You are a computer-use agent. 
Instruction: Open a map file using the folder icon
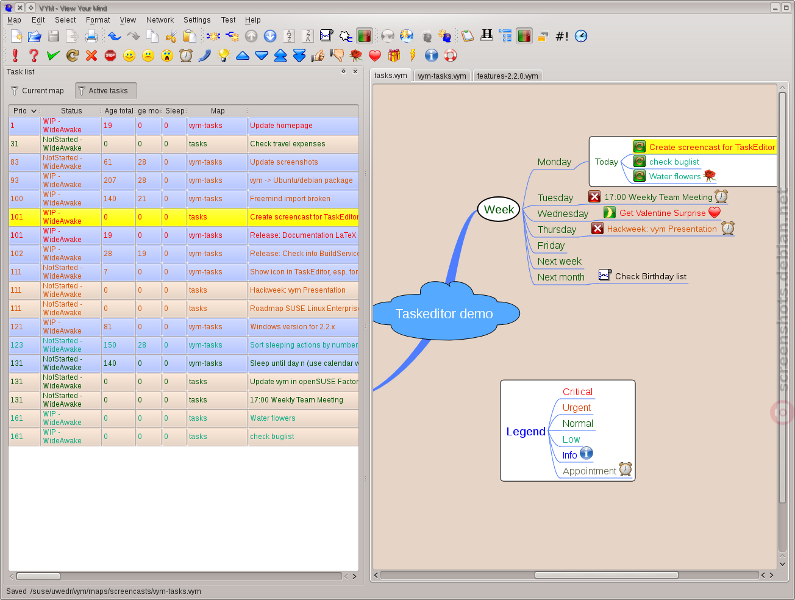click(x=34, y=36)
